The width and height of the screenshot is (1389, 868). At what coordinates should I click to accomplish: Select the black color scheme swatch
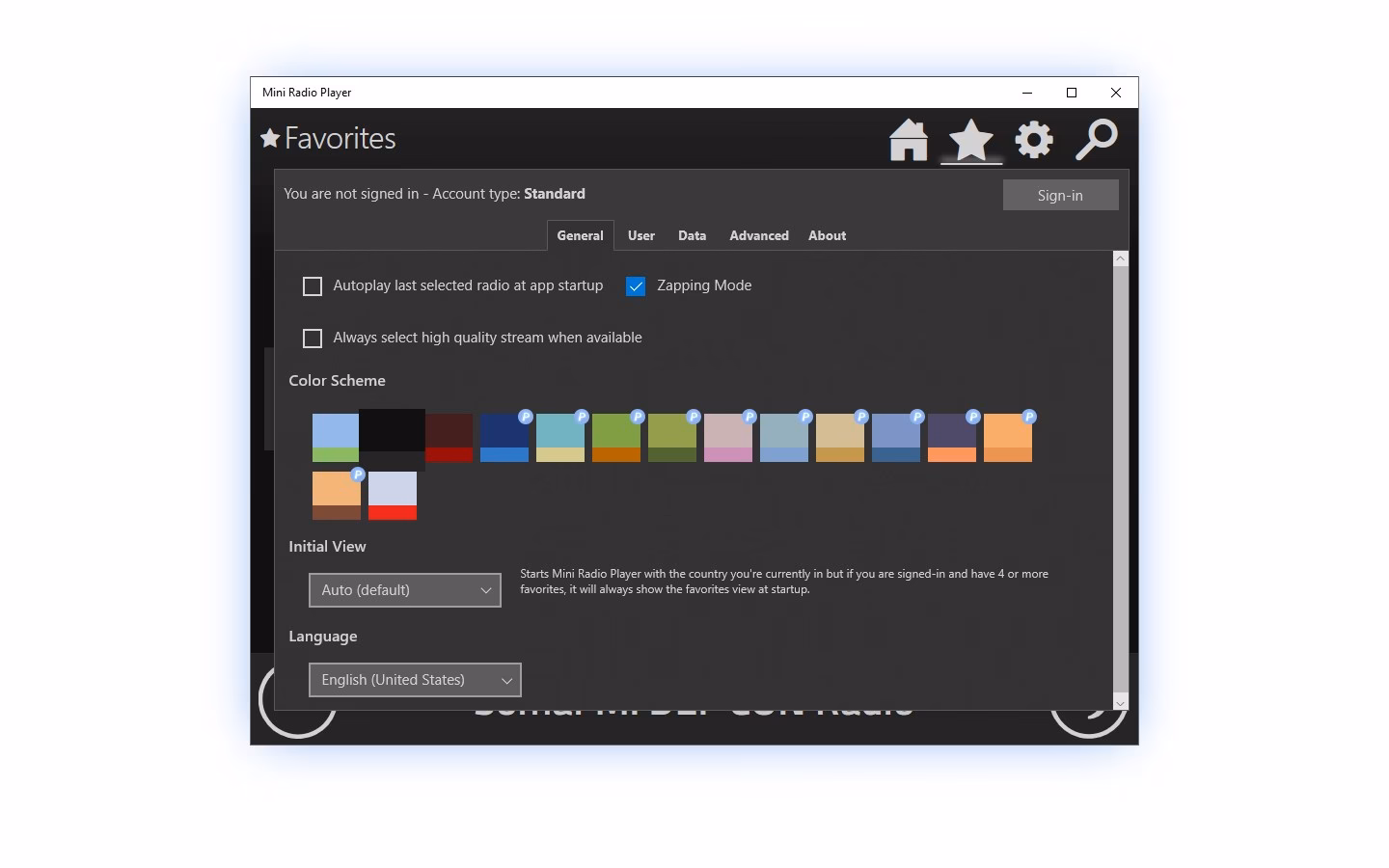(393, 440)
